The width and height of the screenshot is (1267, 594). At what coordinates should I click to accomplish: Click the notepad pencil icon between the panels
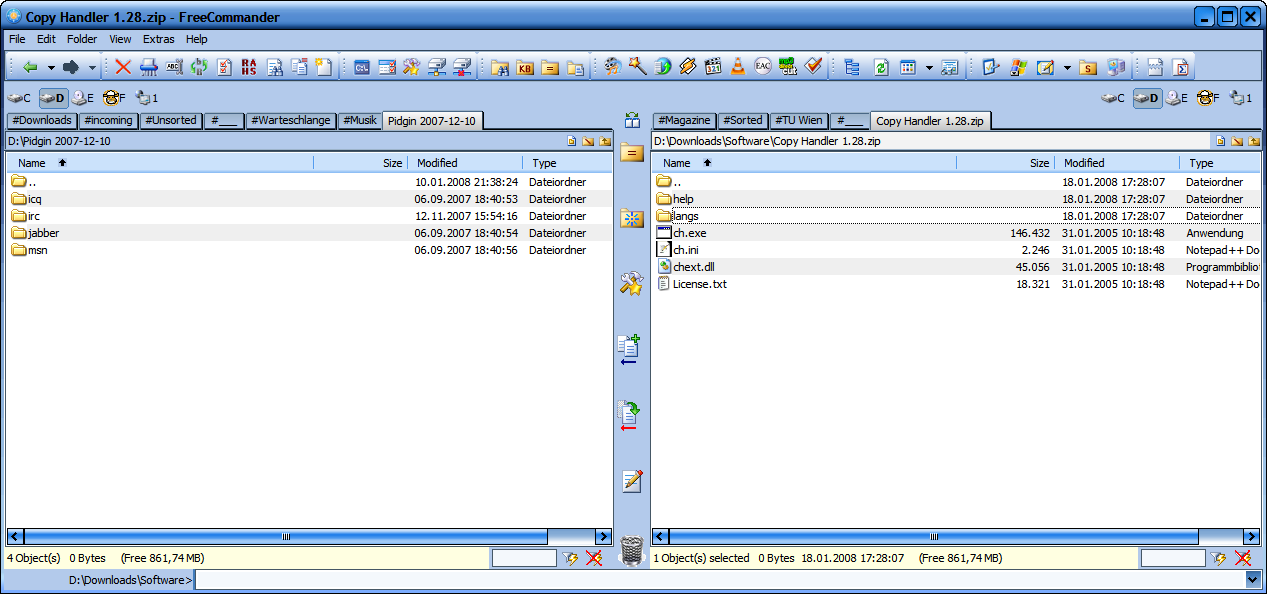coord(631,480)
